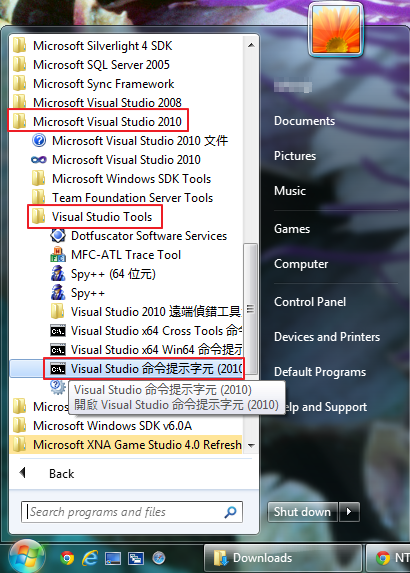Click the Spy++ (64 位元) icon

[58, 274]
